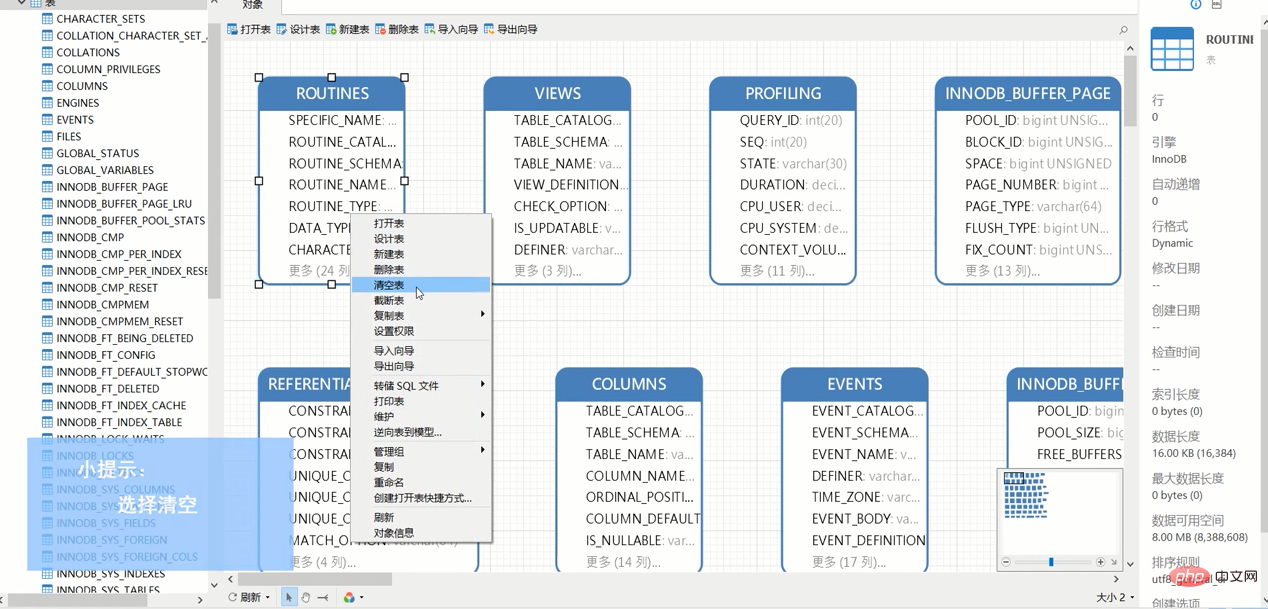
Task: Click the Open Table (打开表) toolbar icon
Action: 232,30
